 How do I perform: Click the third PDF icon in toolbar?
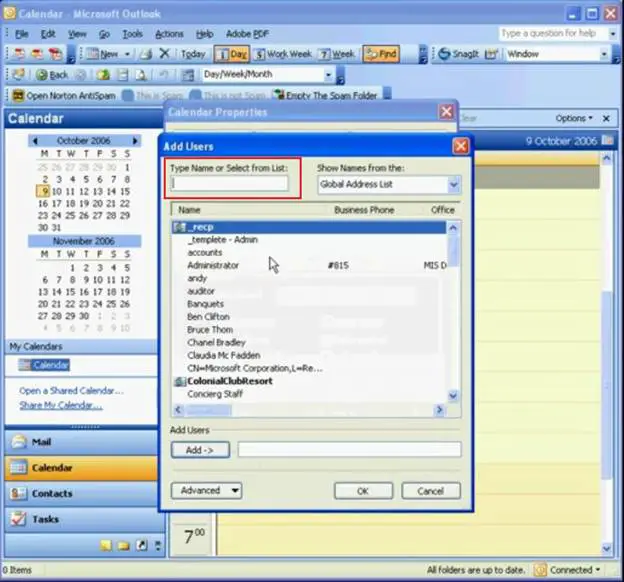coord(55,54)
